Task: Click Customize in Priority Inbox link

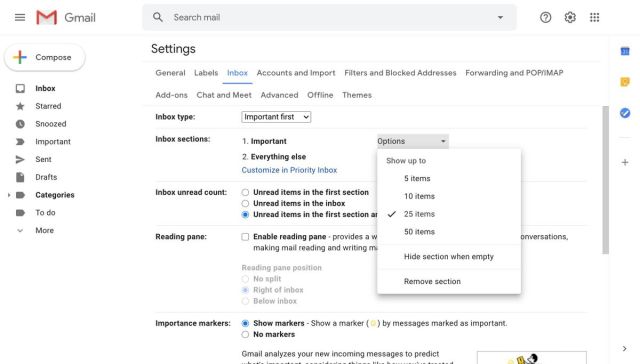Action: 289,170
